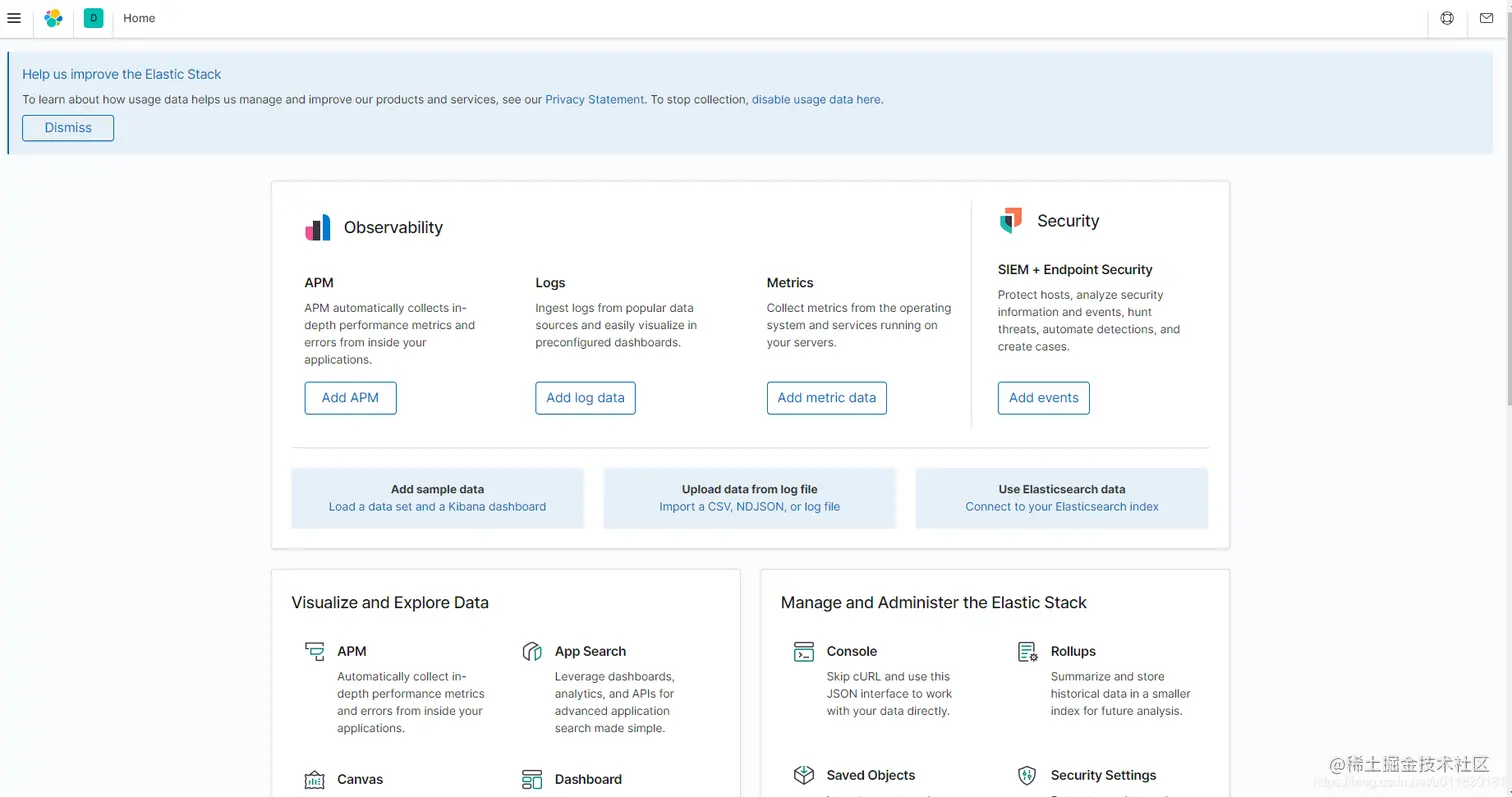Click the Add metric data button

point(826,398)
